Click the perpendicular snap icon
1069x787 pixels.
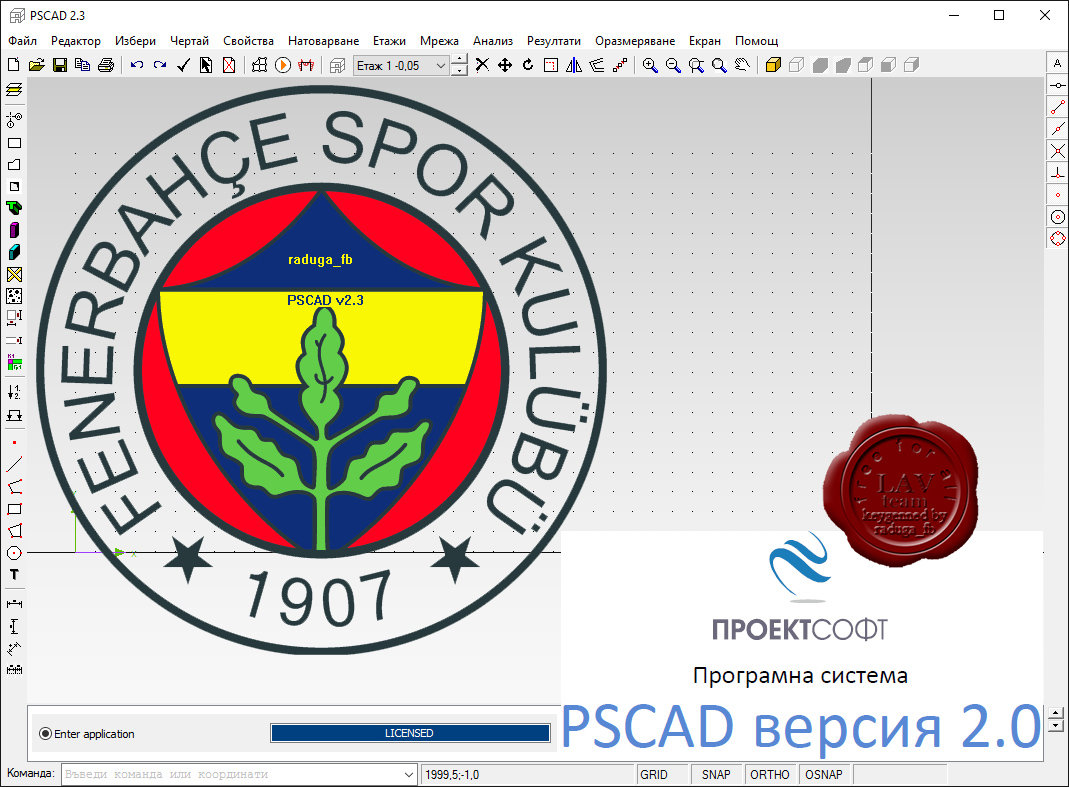coord(1057,173)
